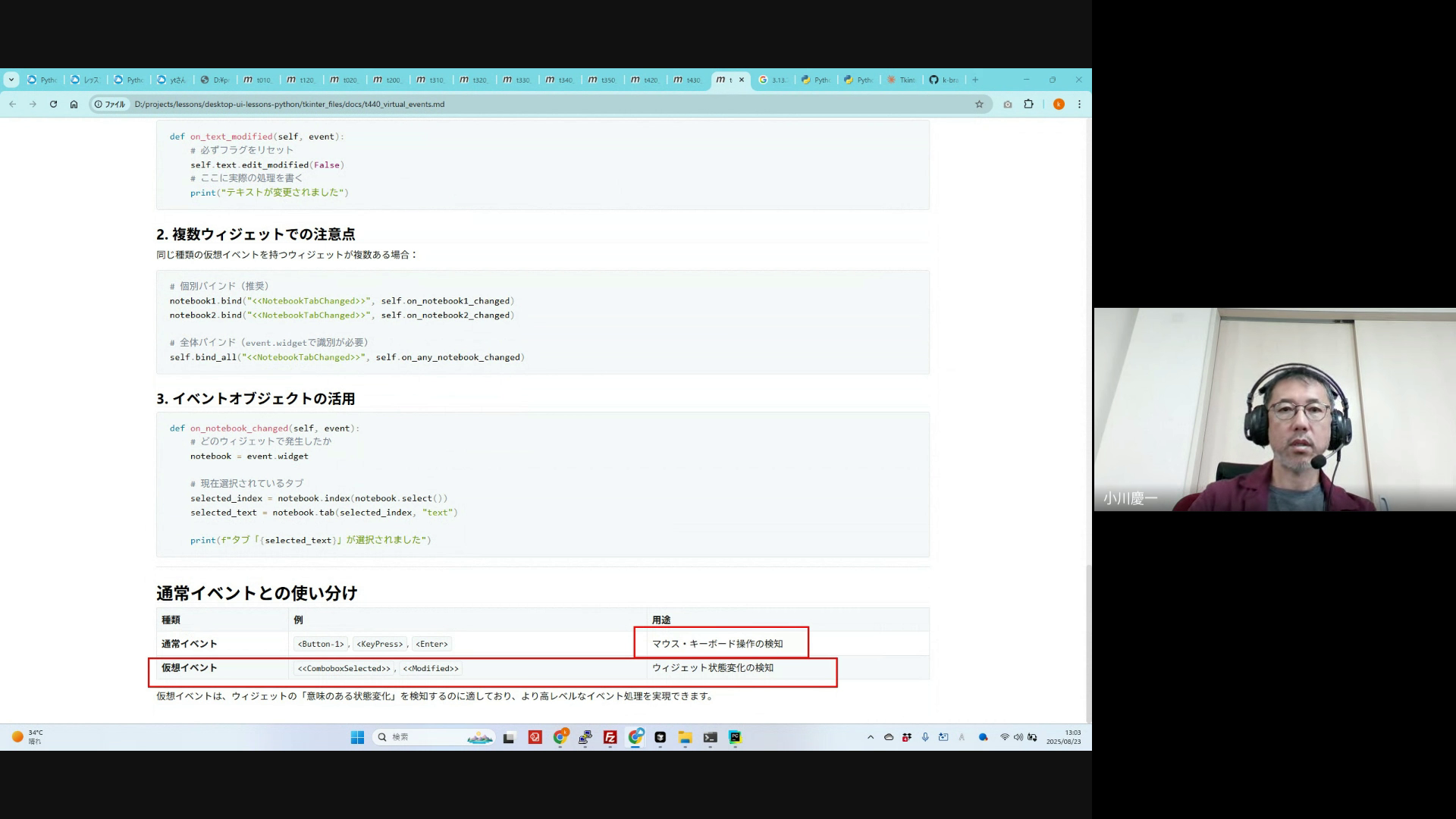Open PyCharm from the taskbar

pyautogui.click(x=735, y=737)
